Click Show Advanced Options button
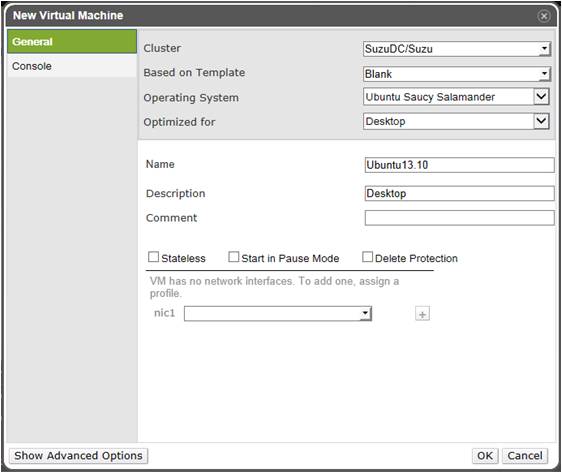The width and height of the screenshot is (562, 473). pos(78,456)
